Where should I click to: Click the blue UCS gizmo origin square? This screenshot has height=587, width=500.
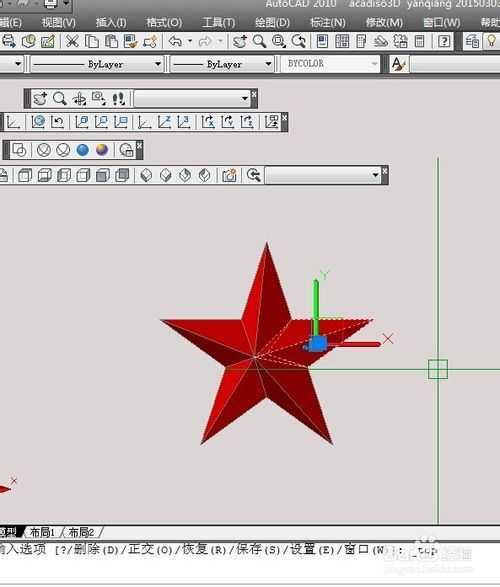click(x=317, y=344)
